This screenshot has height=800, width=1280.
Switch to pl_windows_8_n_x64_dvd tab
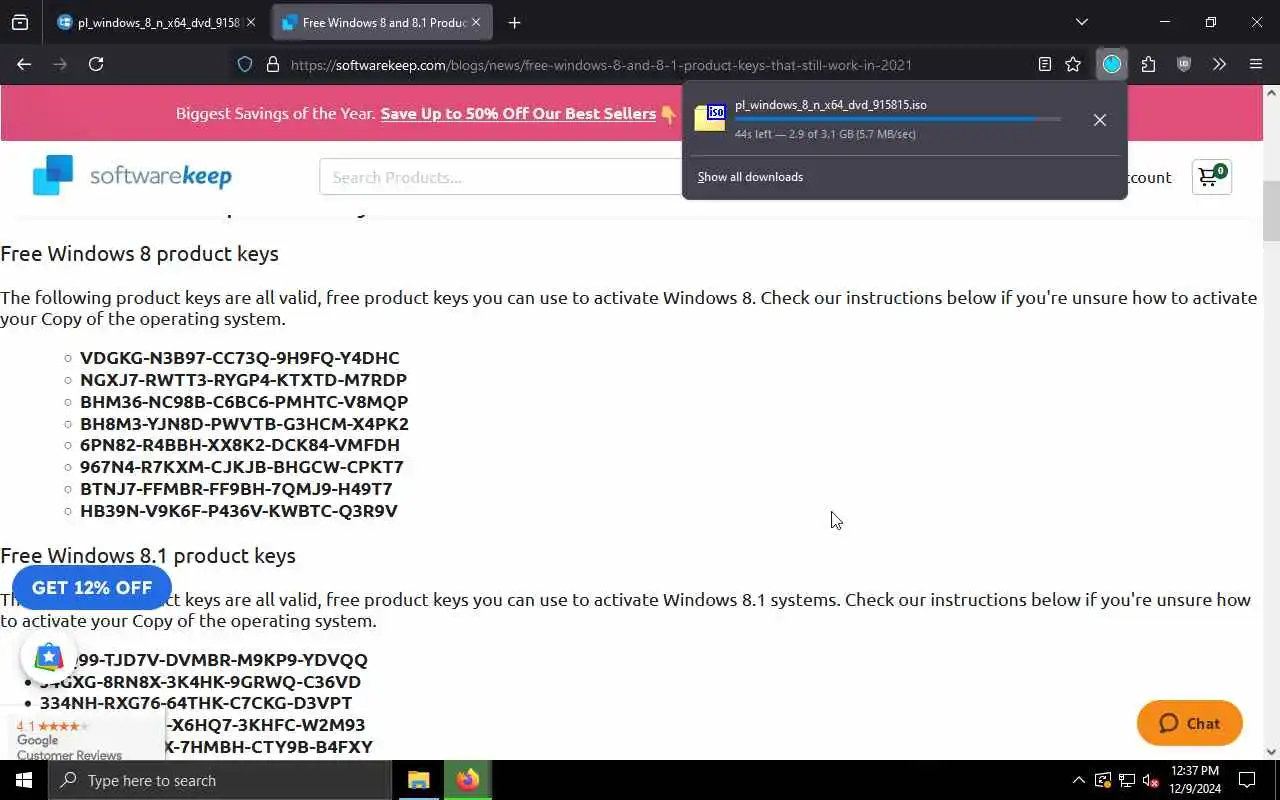(155, 22)
